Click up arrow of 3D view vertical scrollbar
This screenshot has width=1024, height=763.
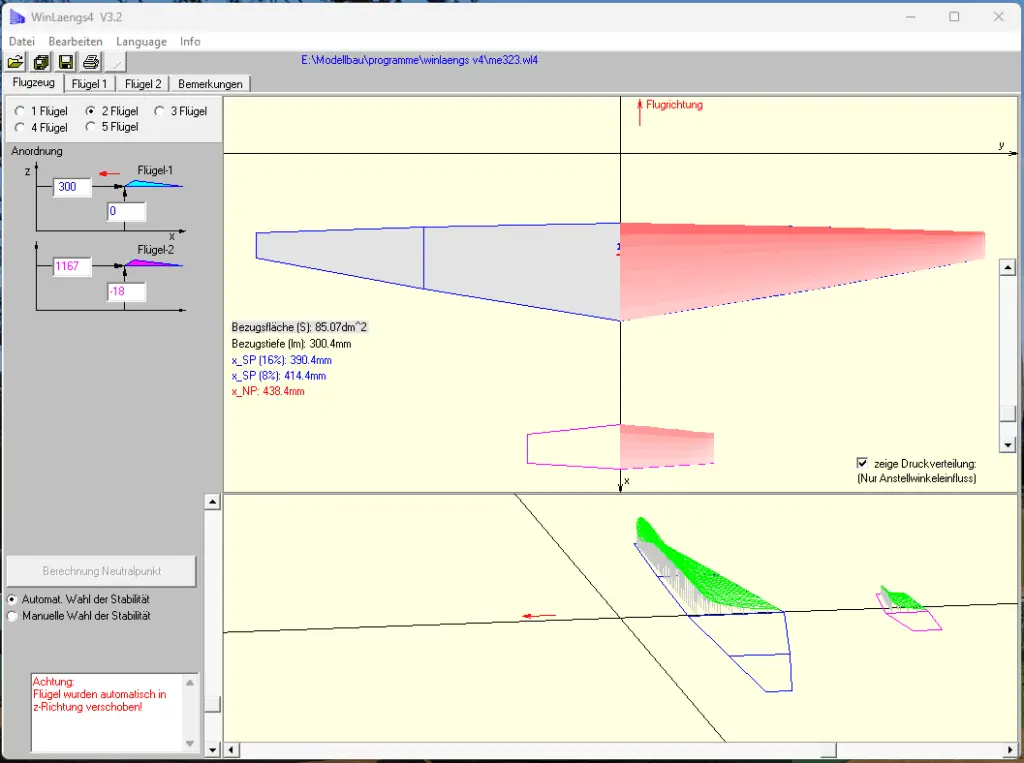[x=212, y=502]
